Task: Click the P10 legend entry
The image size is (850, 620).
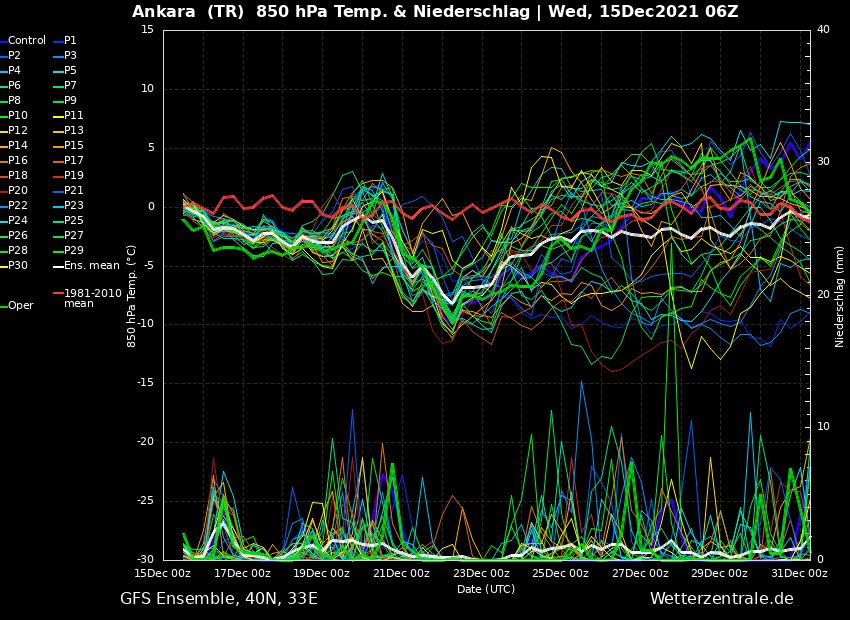Action: click(14, 115)
